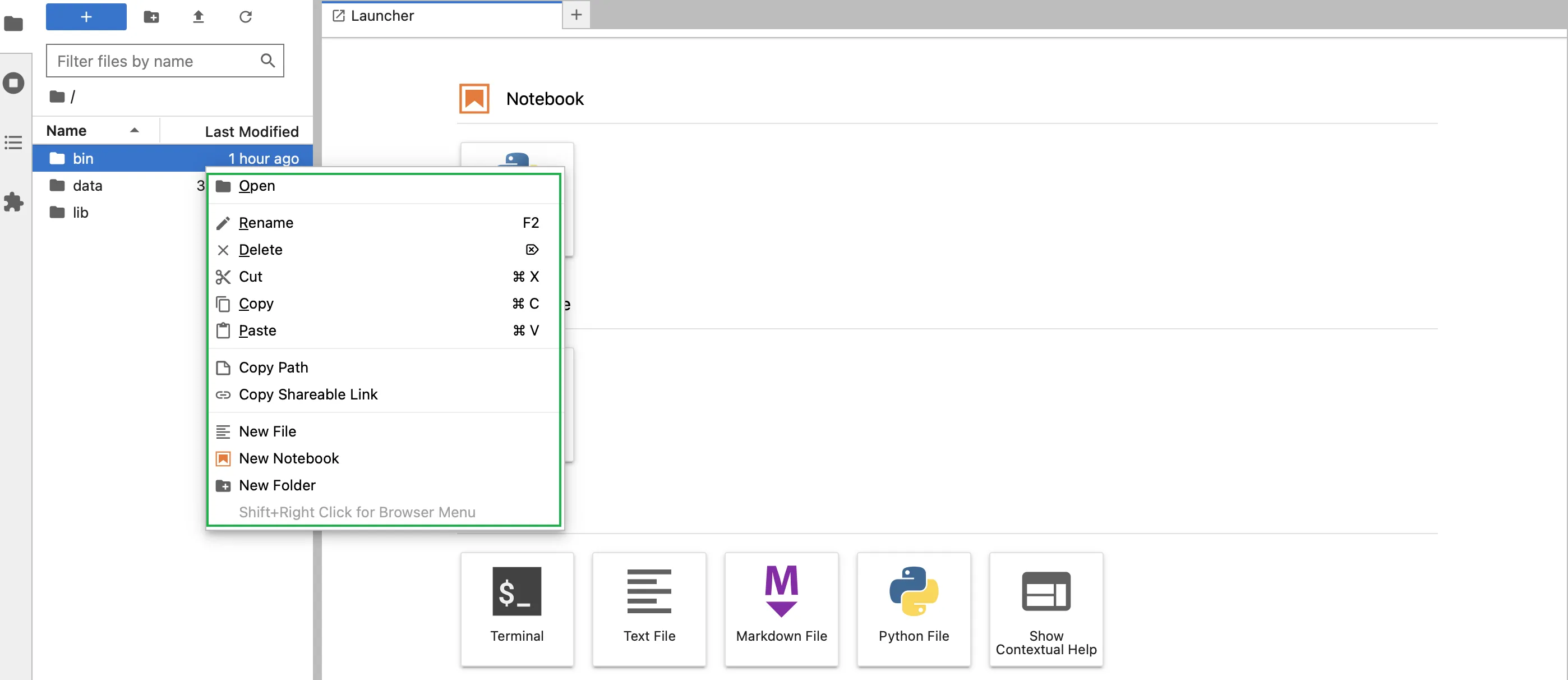The image size is (1568, 680).
Task: Choose Open from the context menu
Action: tap(384, 186)
